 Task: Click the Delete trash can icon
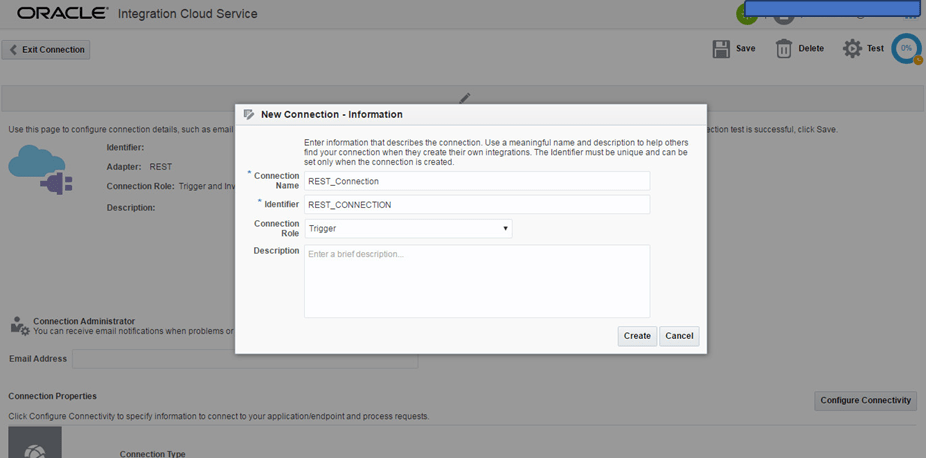pyautogui.click(x=783, y=49)
